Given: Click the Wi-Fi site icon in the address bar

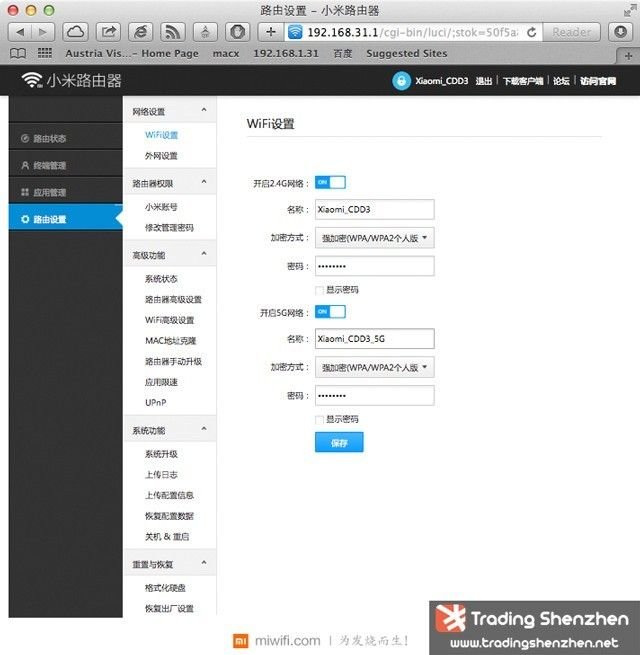Looking at the screenshot, I should pyautogui.click(x=295, y=32).
